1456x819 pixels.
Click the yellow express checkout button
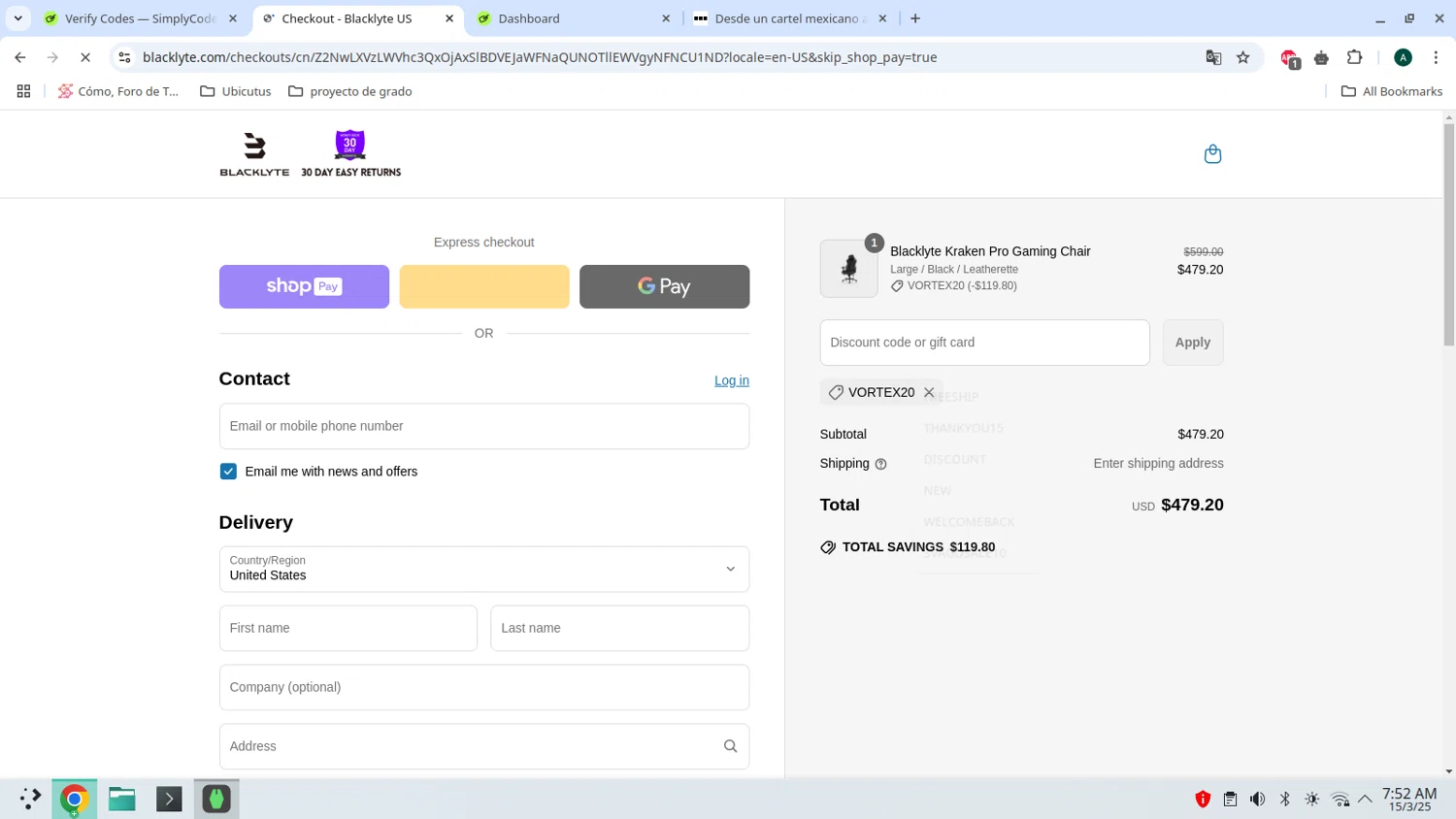(x=484, y=286)
